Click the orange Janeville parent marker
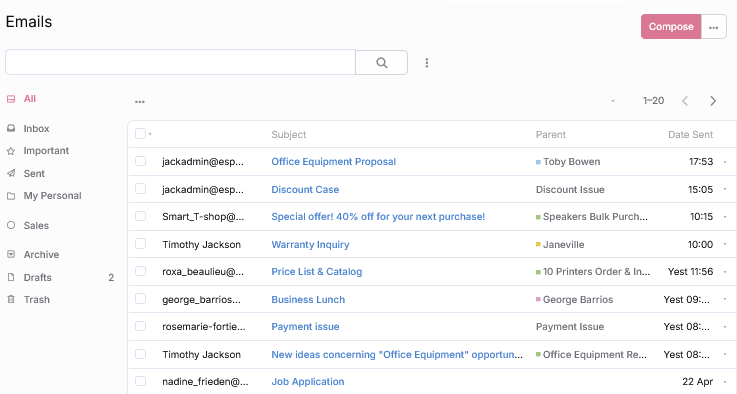The image size is (737, 394). coord(538,244)
